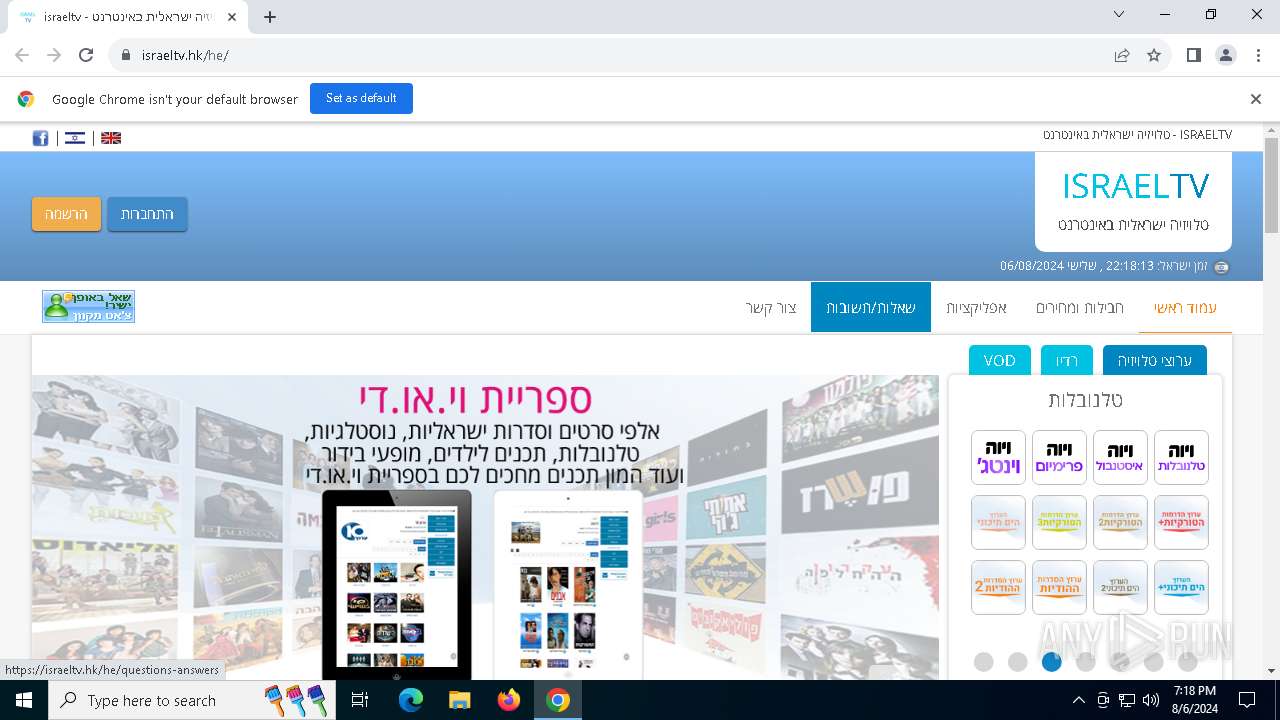Select the active blue carousel dot
Screen dimensions: 1280x720
pyautogui.click(x=1052, y=661)
